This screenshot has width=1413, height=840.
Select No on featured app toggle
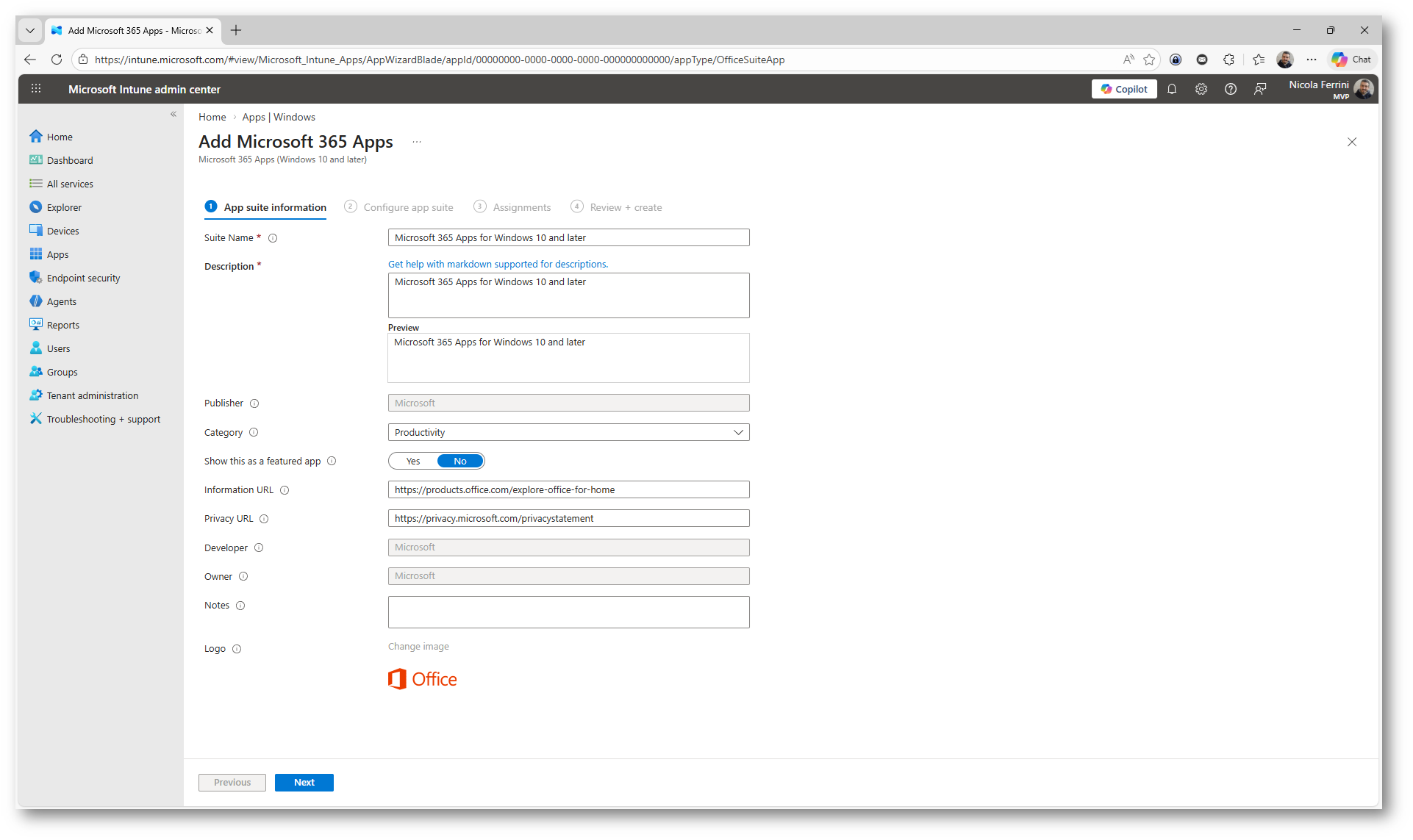460,462
